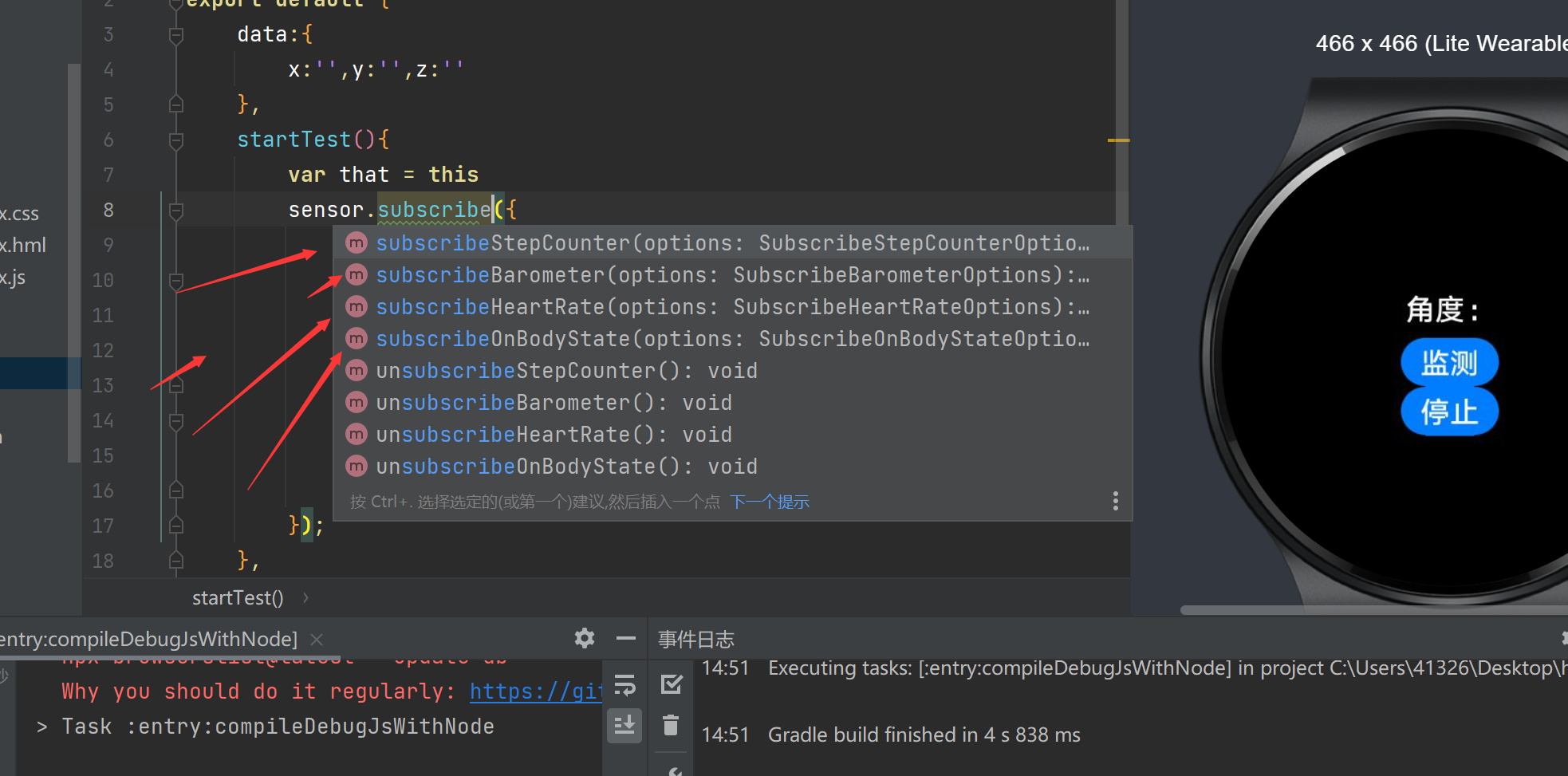Click method icon beside subscribeOnBodyState

pyautogui.click(x=357, y=338)
